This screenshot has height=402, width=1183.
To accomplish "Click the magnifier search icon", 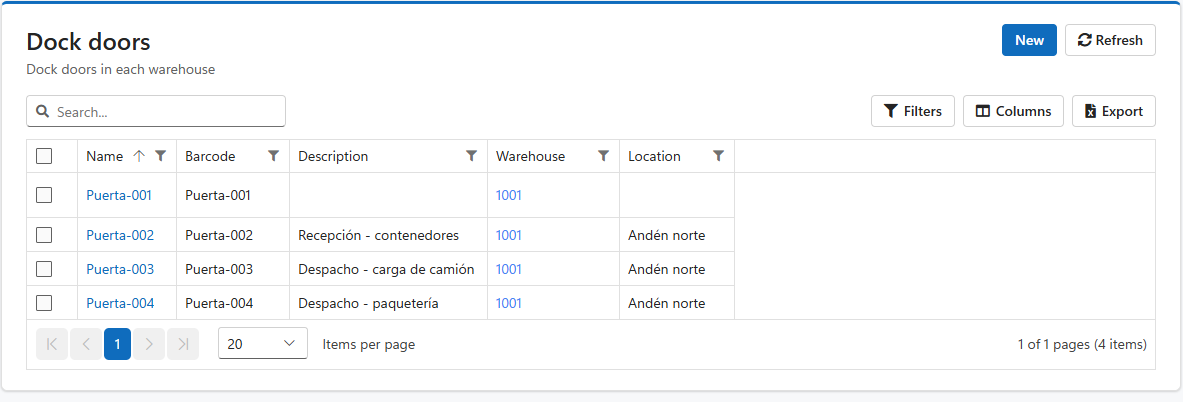I will click(43, 112).
